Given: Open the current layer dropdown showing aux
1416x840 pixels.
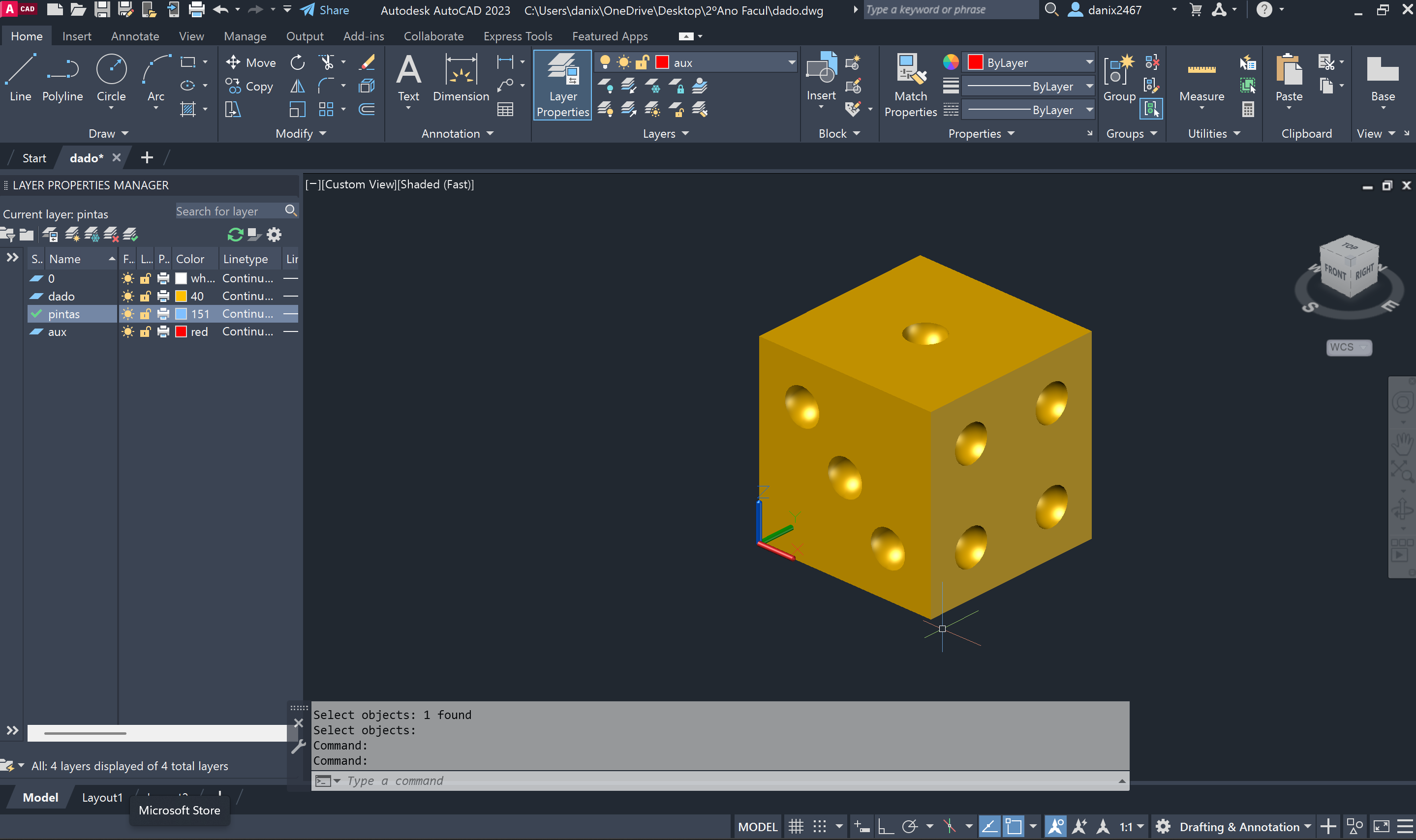Looking at the screenshot, I should point(791,62).
